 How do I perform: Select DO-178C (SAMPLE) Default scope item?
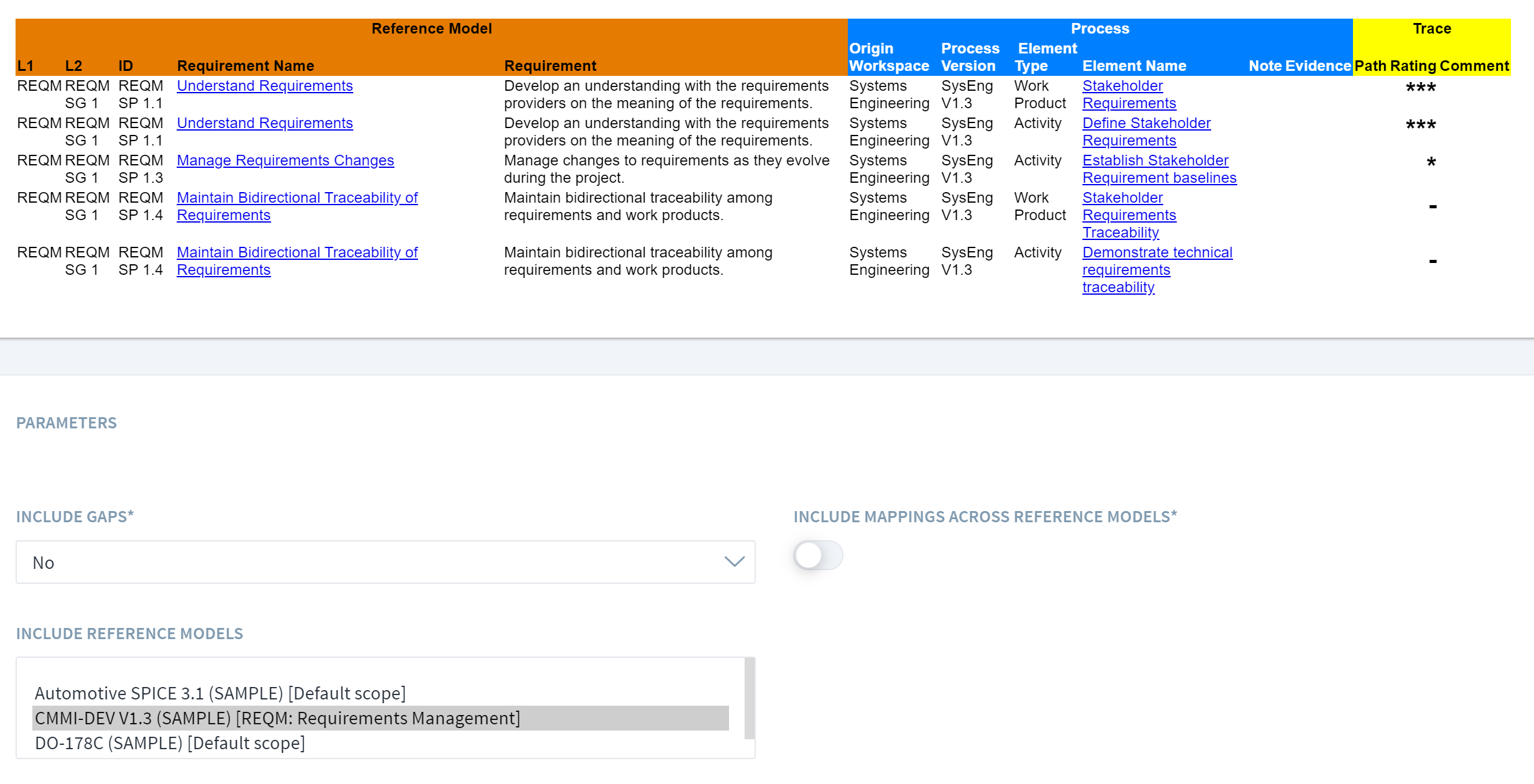pos(170,743)
